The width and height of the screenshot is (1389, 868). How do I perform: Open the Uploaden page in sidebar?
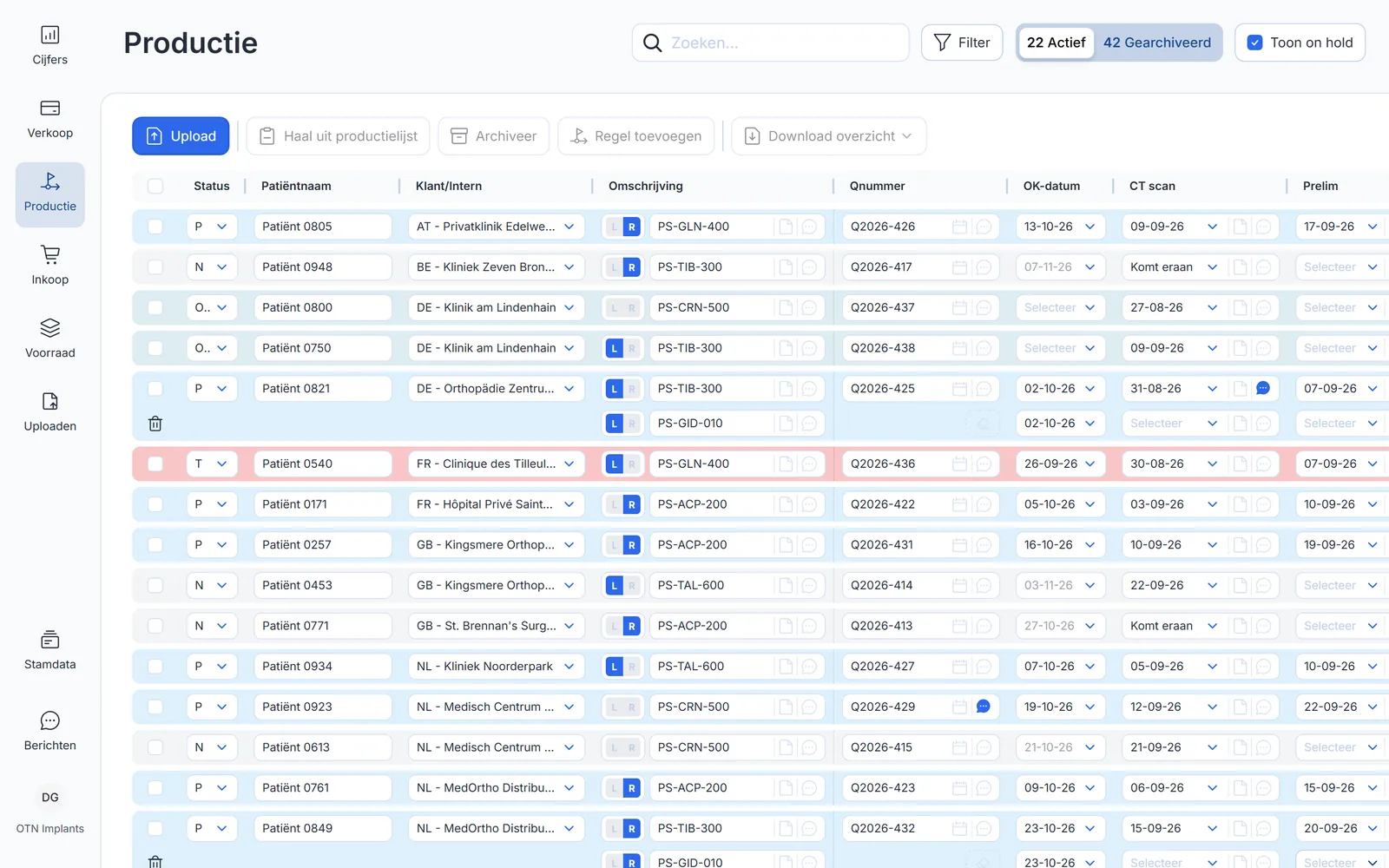tap(50, 413)
